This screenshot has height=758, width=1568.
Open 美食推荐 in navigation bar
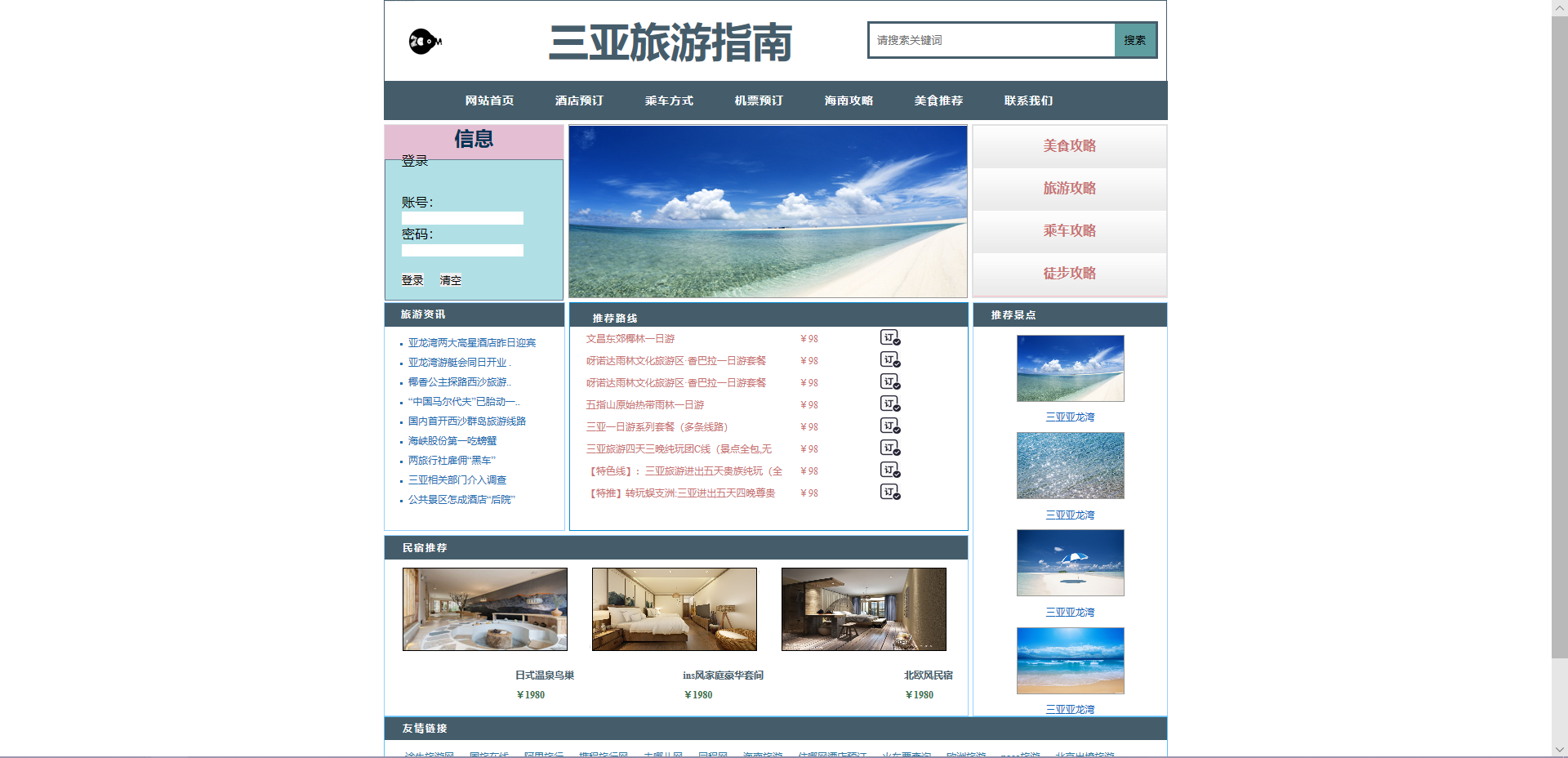pyautogui.click(x=938, y=100)
